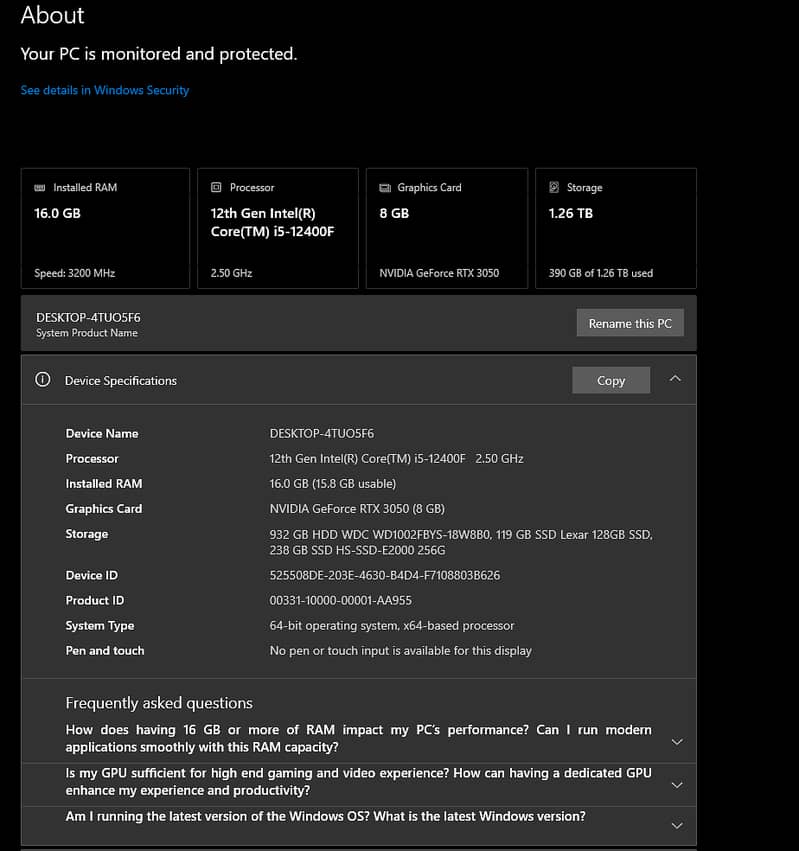
Task: Click the Rename this PC button
Action: point(630,323)
